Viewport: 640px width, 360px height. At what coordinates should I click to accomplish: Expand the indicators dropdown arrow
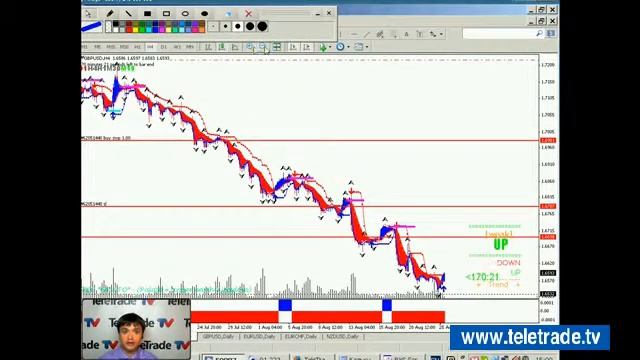coord(330,47)
